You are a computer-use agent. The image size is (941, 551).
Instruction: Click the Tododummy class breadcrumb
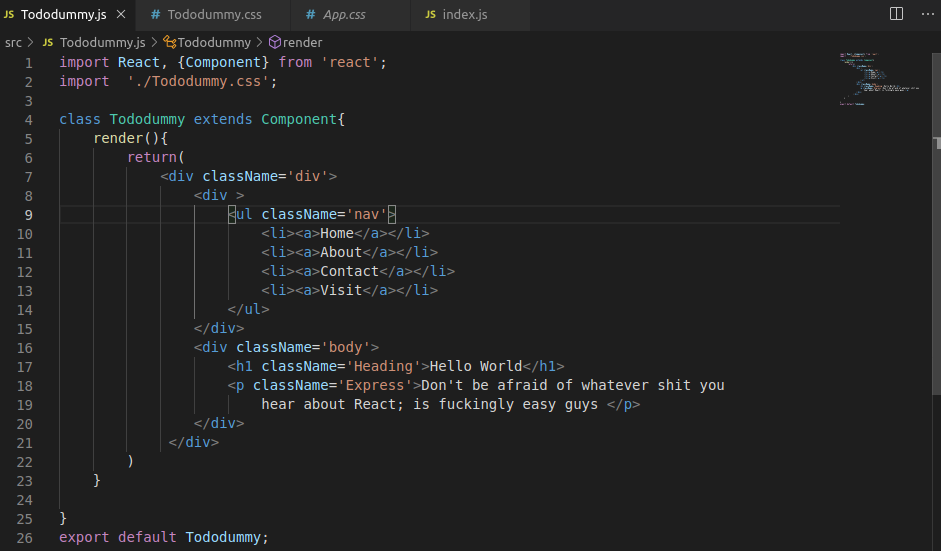(x=214, y=43)
